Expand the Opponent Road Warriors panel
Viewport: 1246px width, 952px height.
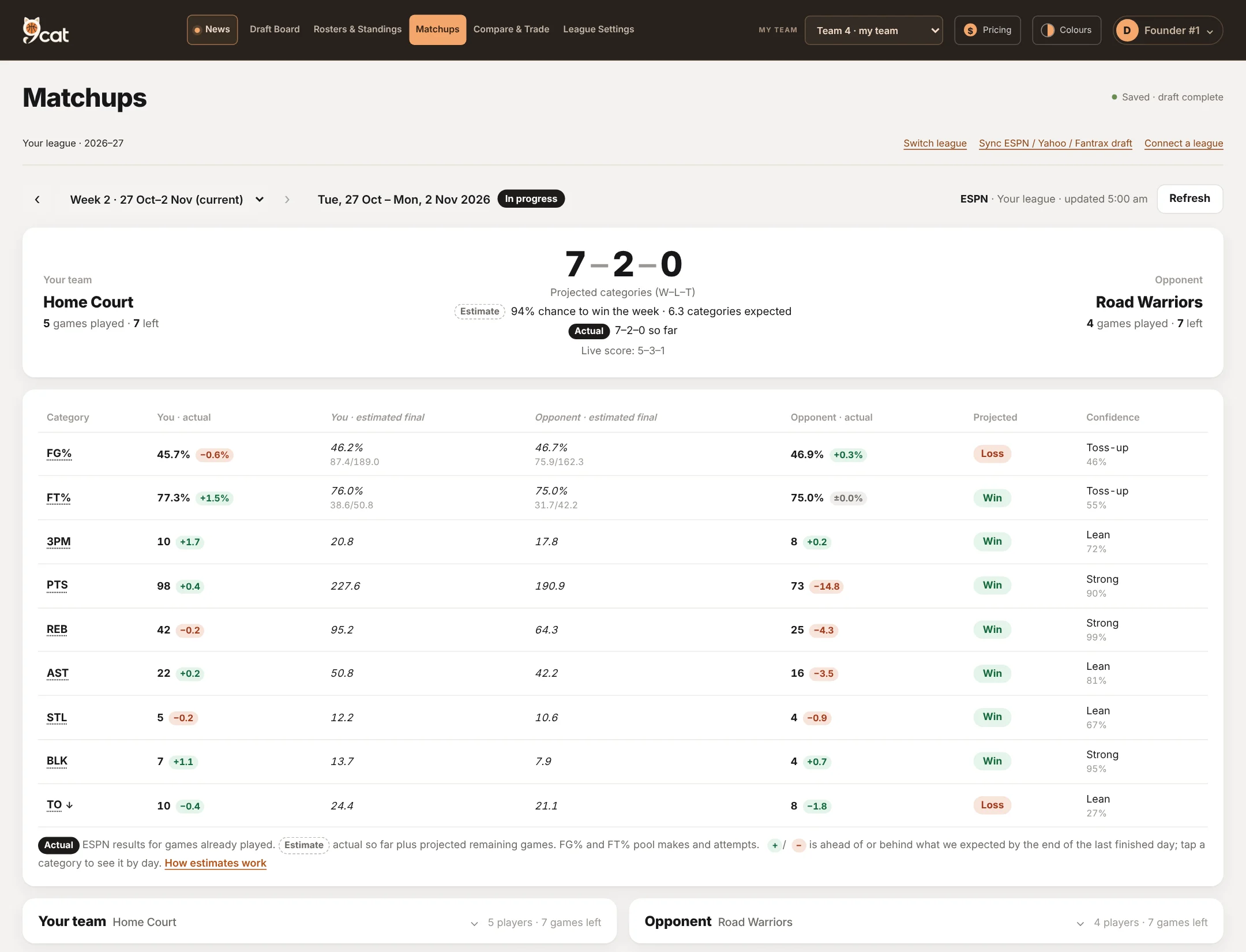click(926, 921)
